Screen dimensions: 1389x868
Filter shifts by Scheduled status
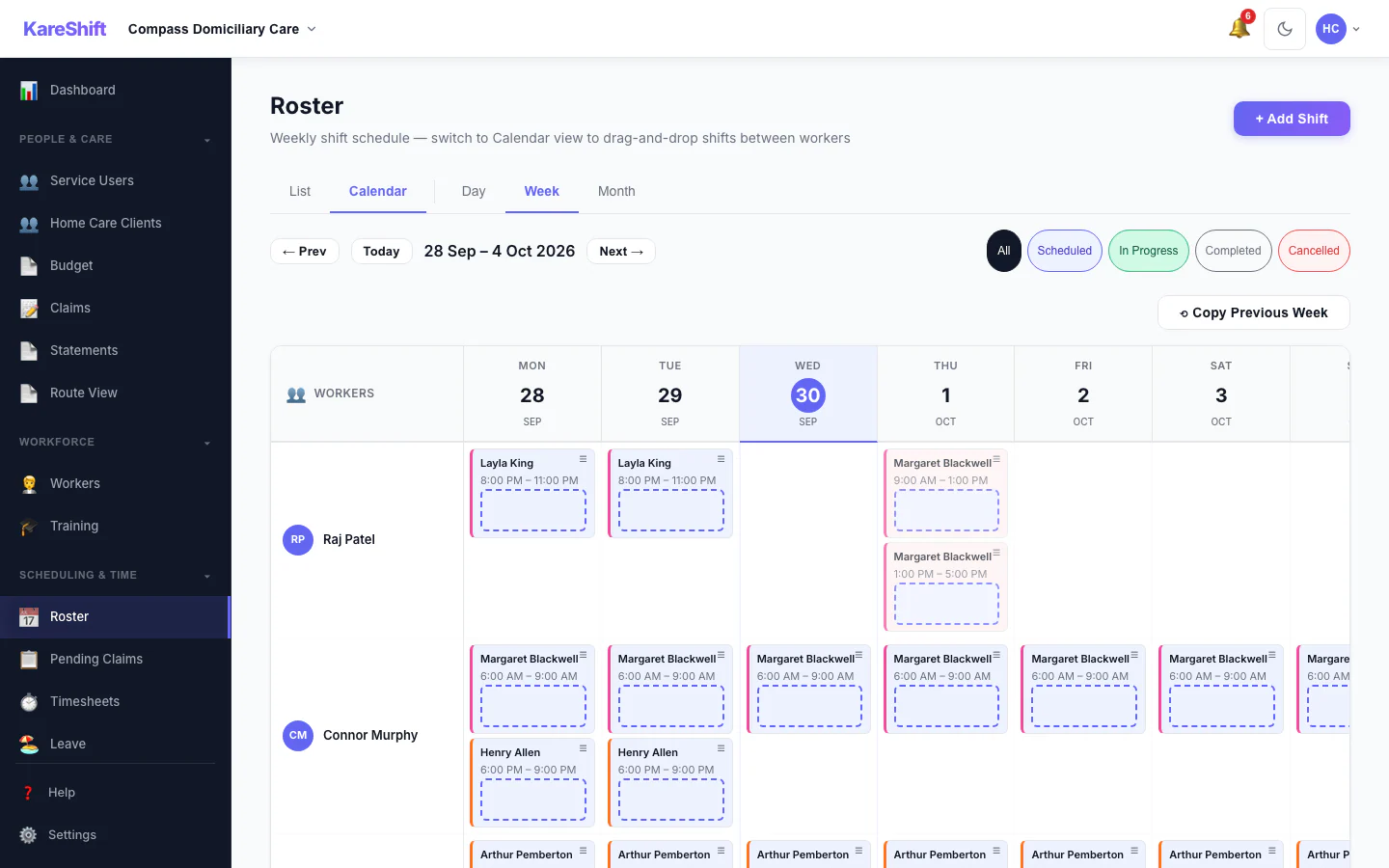coord(1065,251)
